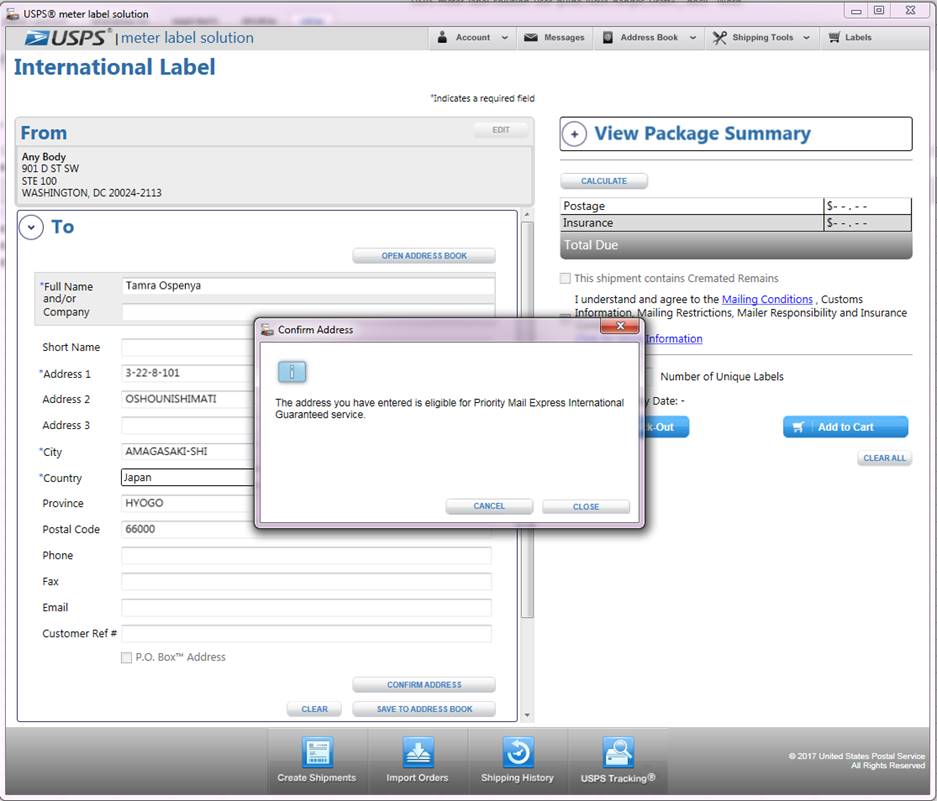The image size is (937, 801).
Task: Expand View Package Summary plus icon
Action: pyautogui.click(x=574, y=135)
